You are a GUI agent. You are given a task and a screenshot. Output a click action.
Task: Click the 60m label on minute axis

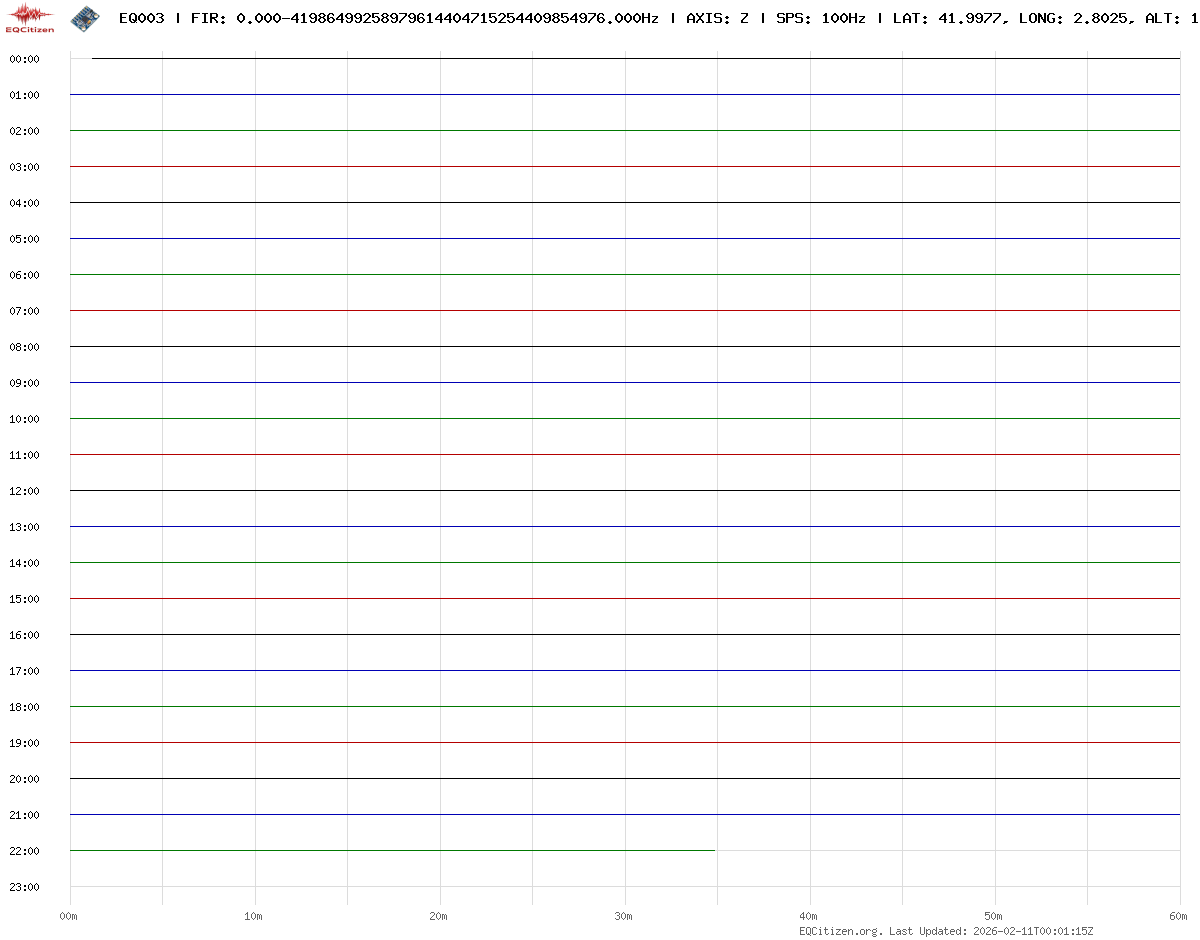pyautogui.click(x=1179, y=916)
